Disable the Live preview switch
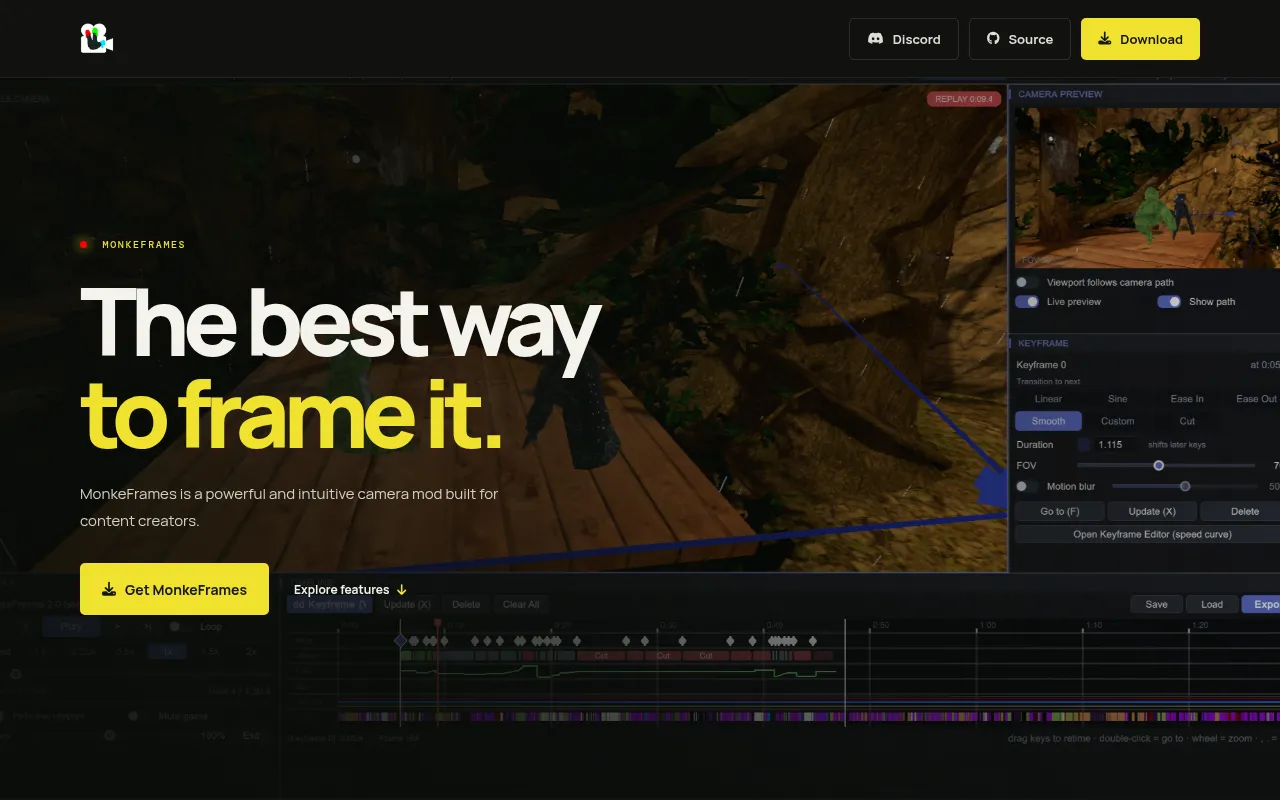Viewport: 1280px width, 800px height. (1027, 301)
